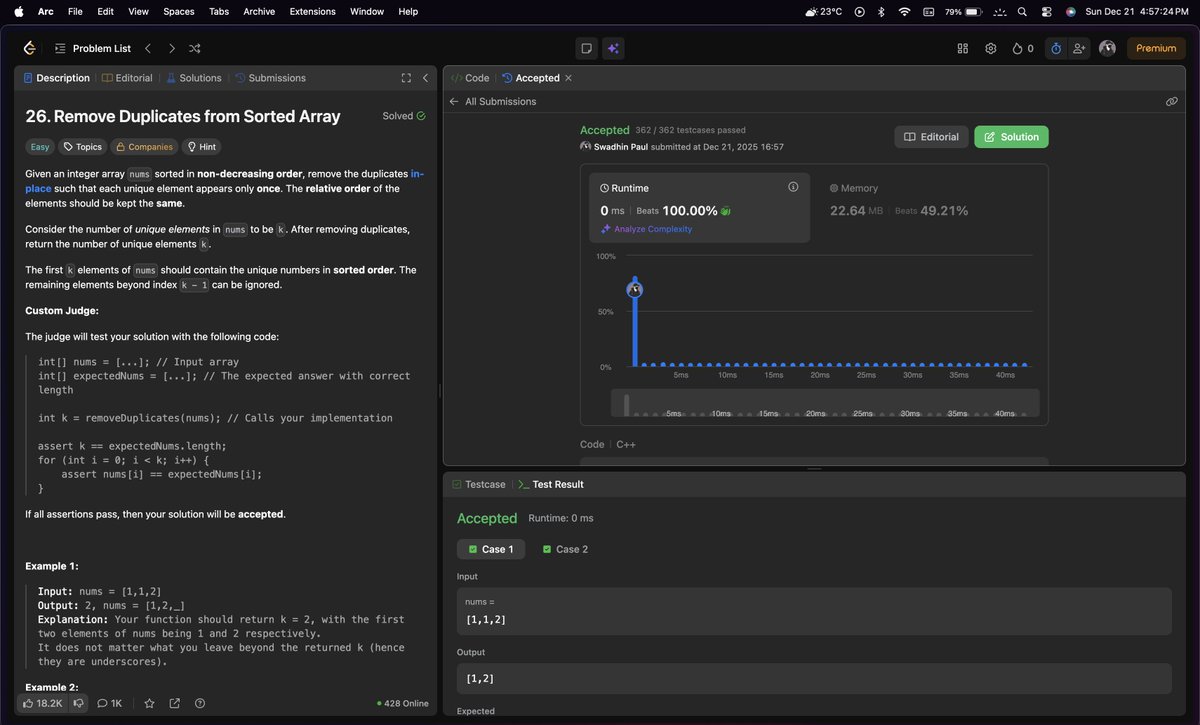
Task: Open the profile avatar menu
Action: click(x=1107, y=48)
